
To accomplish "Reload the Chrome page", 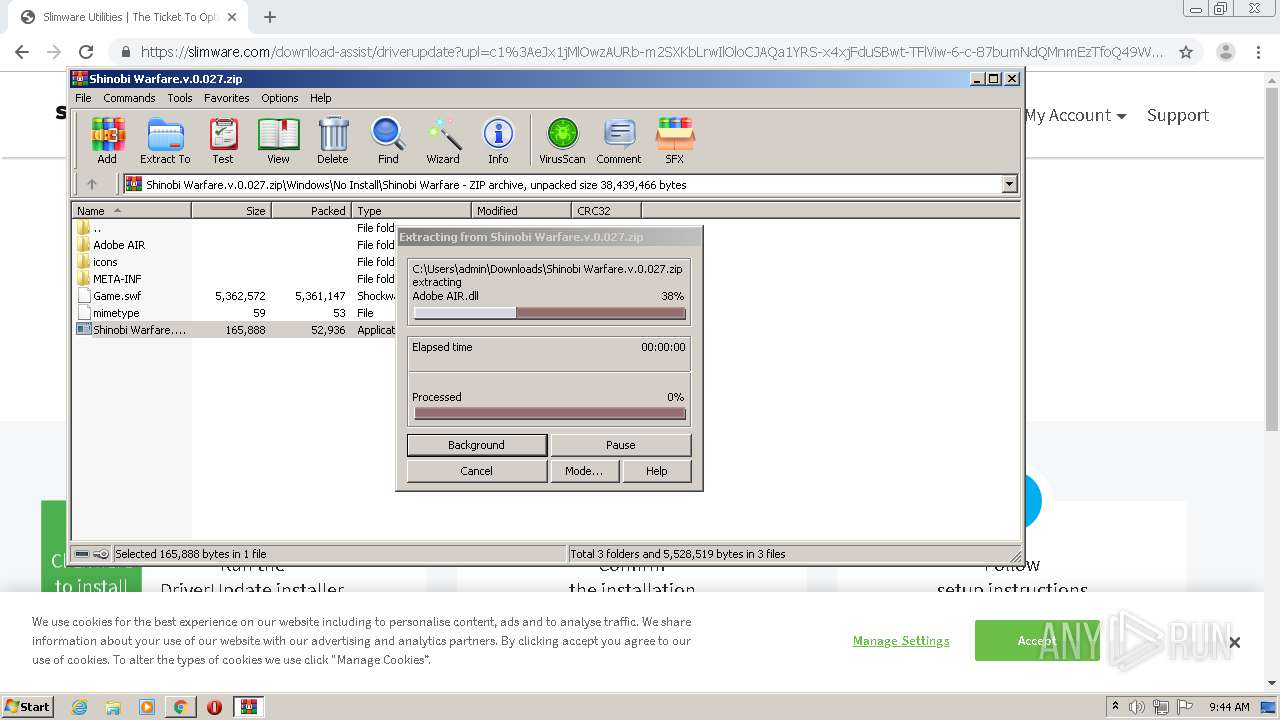I will 86,52.
